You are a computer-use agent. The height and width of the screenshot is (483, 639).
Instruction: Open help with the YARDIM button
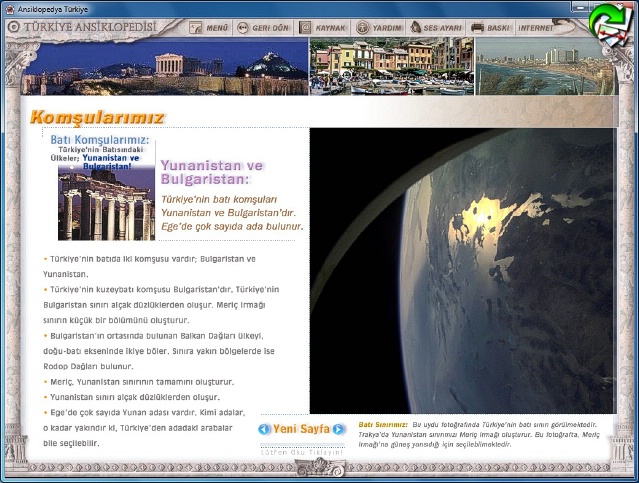pos(381,27)
